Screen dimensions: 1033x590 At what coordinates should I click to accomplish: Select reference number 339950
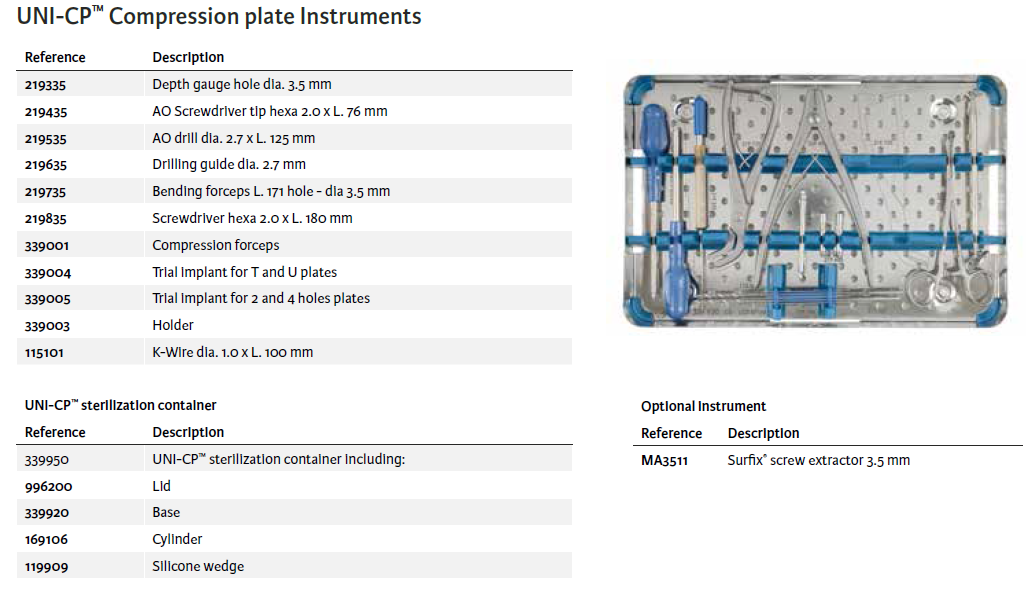click(x=47, y=459)
